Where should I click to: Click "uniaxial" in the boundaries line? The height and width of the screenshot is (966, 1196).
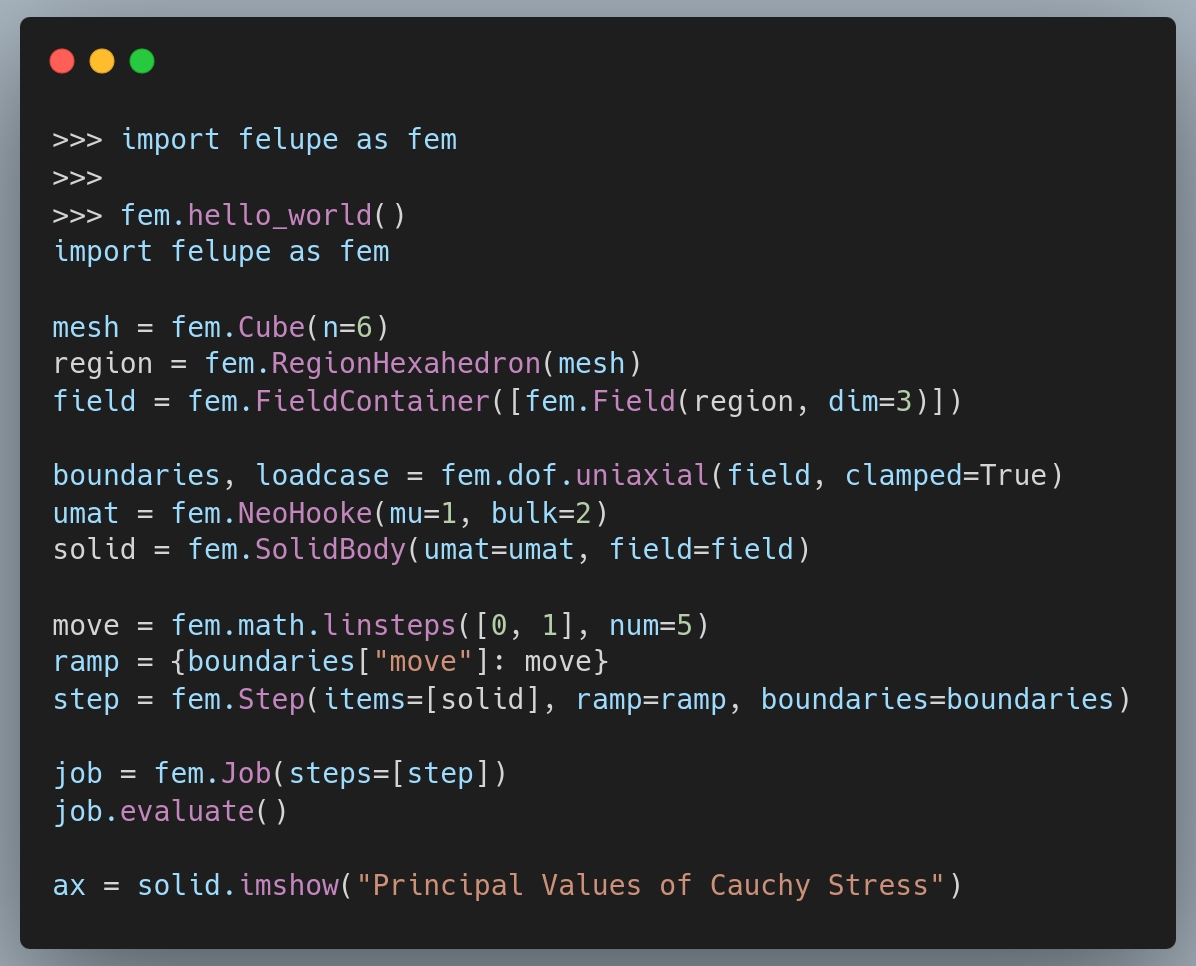tap(642, 475)
